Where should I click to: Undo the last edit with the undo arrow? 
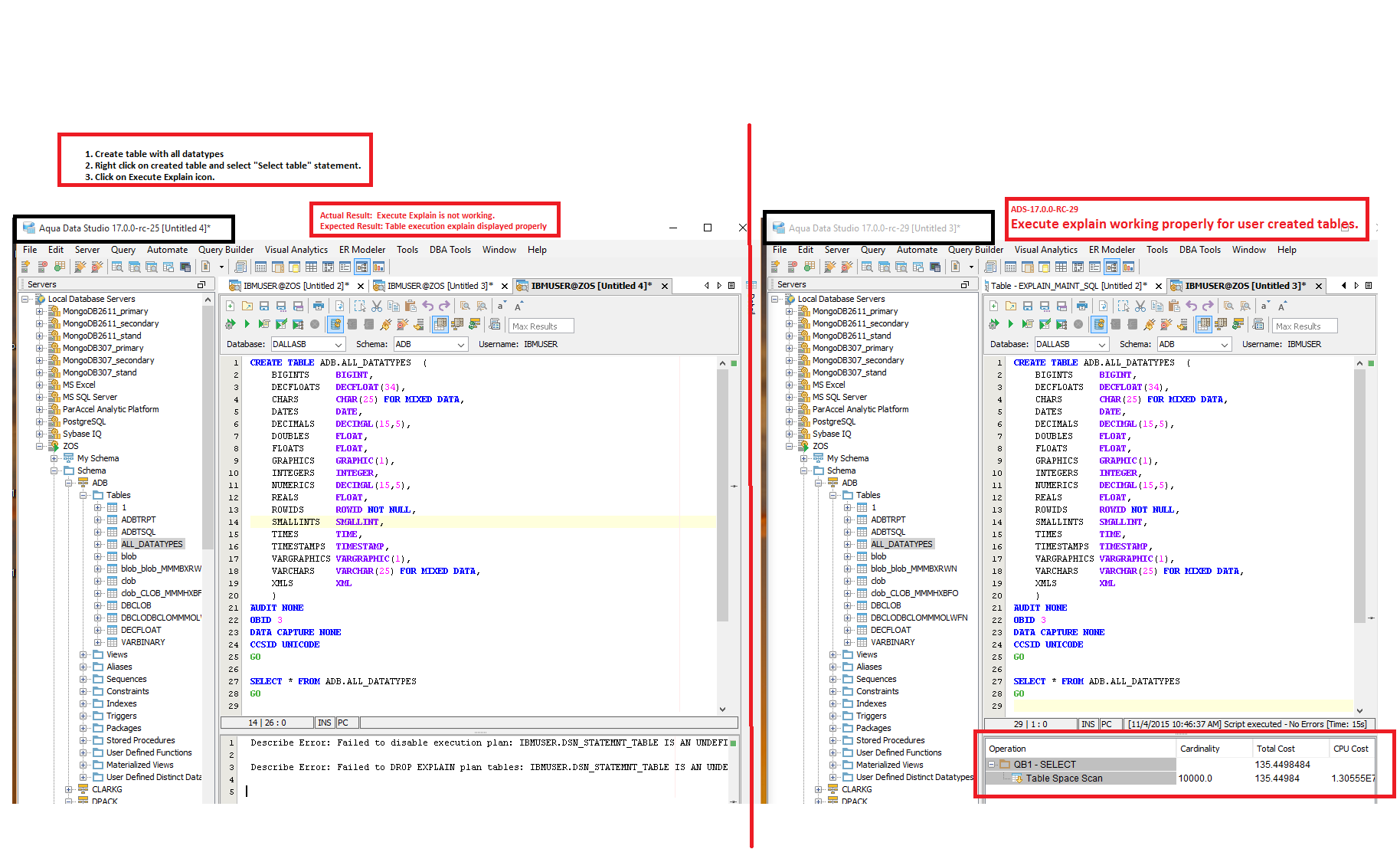pos(428,305)
